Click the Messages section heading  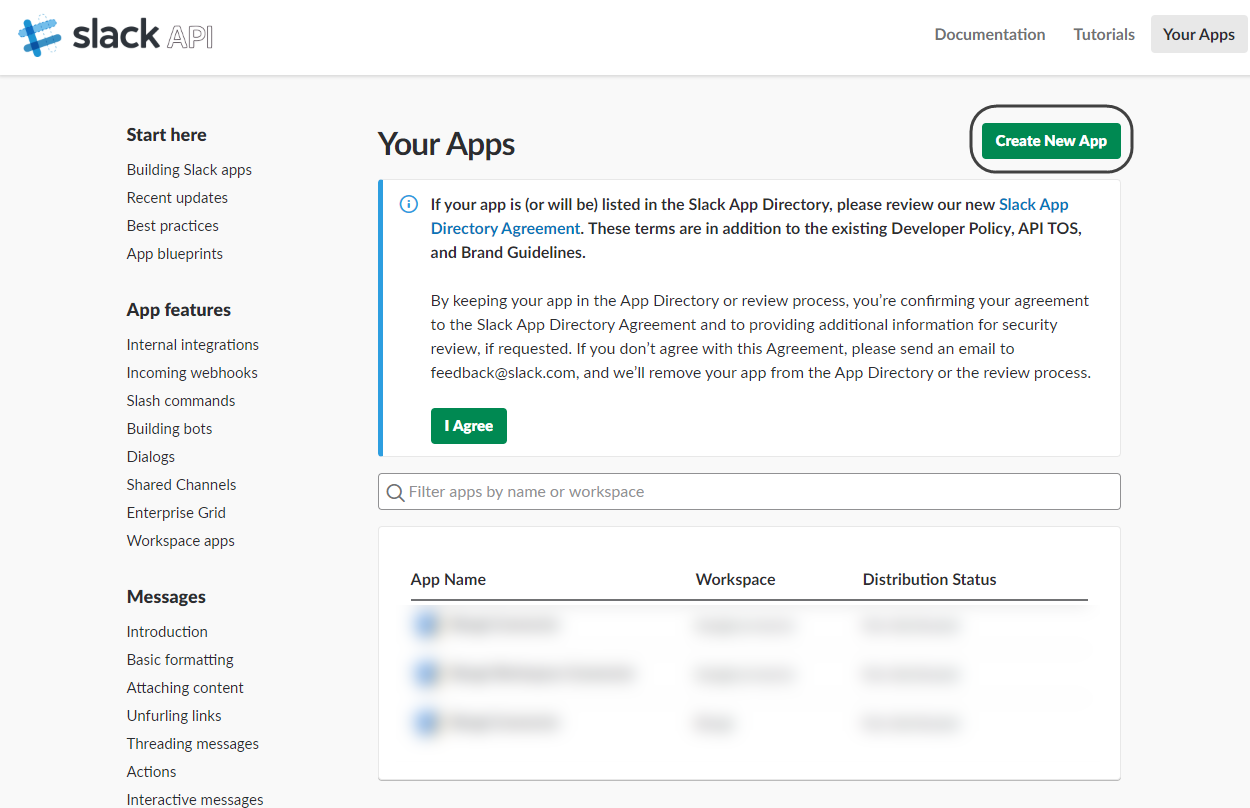166,597
